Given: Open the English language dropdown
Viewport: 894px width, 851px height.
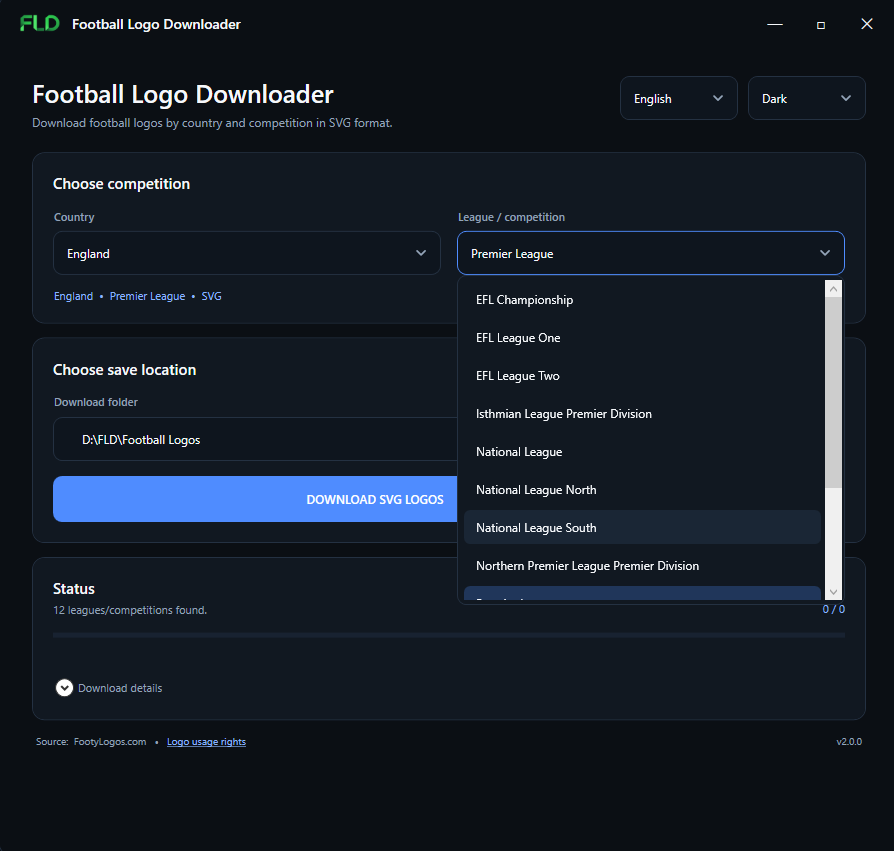Looking at the screenshot, I should [678, 98].
